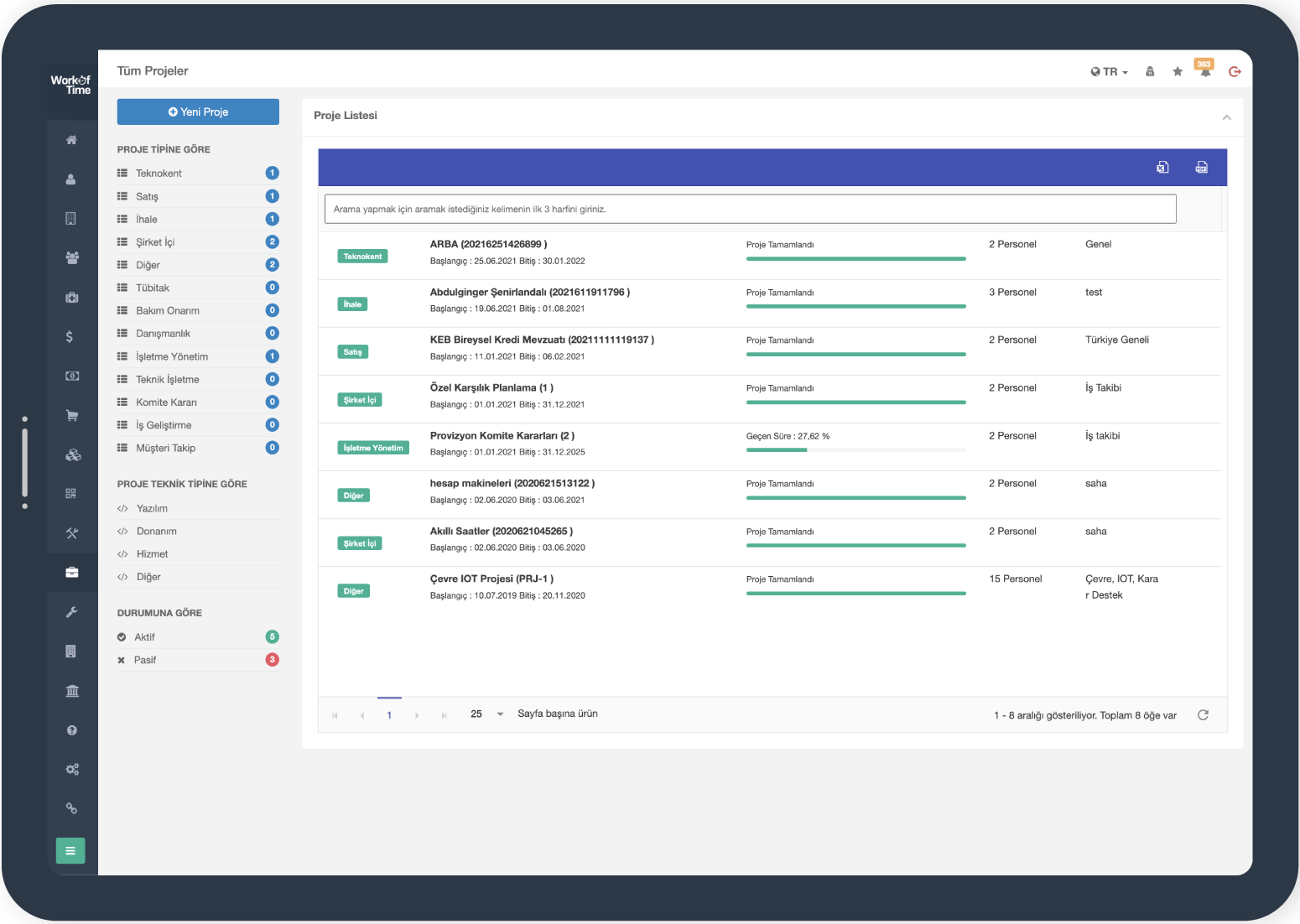Go to page 1 of results

389,715
